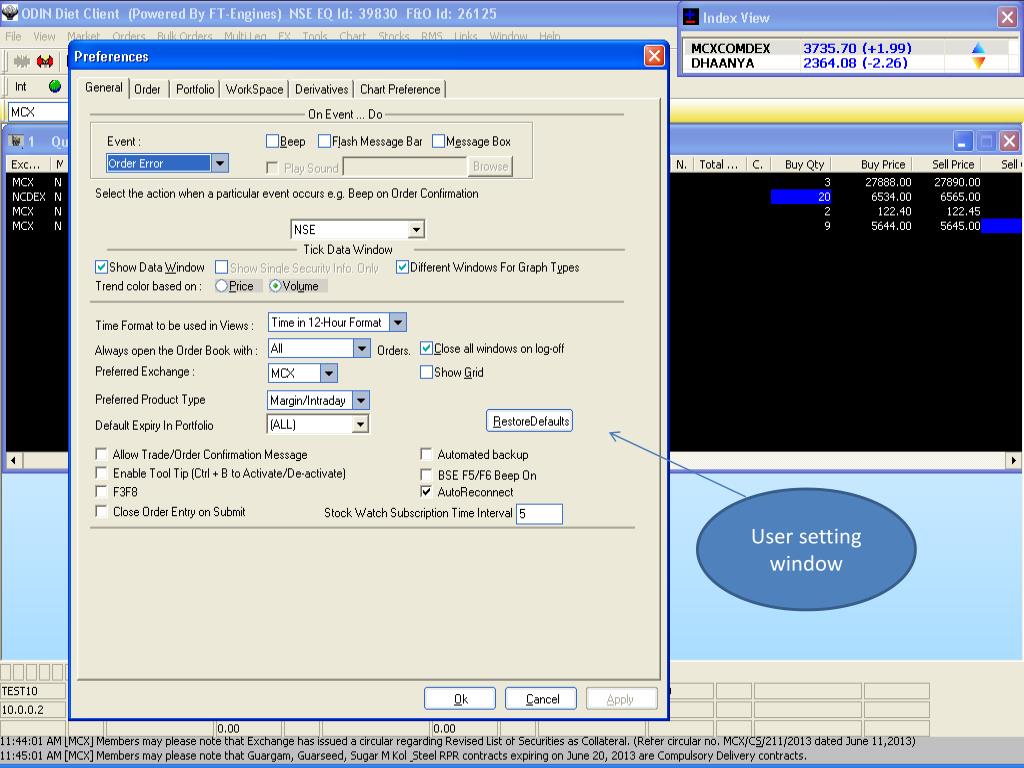Select the Volume trend color radio button

(276, 286)
